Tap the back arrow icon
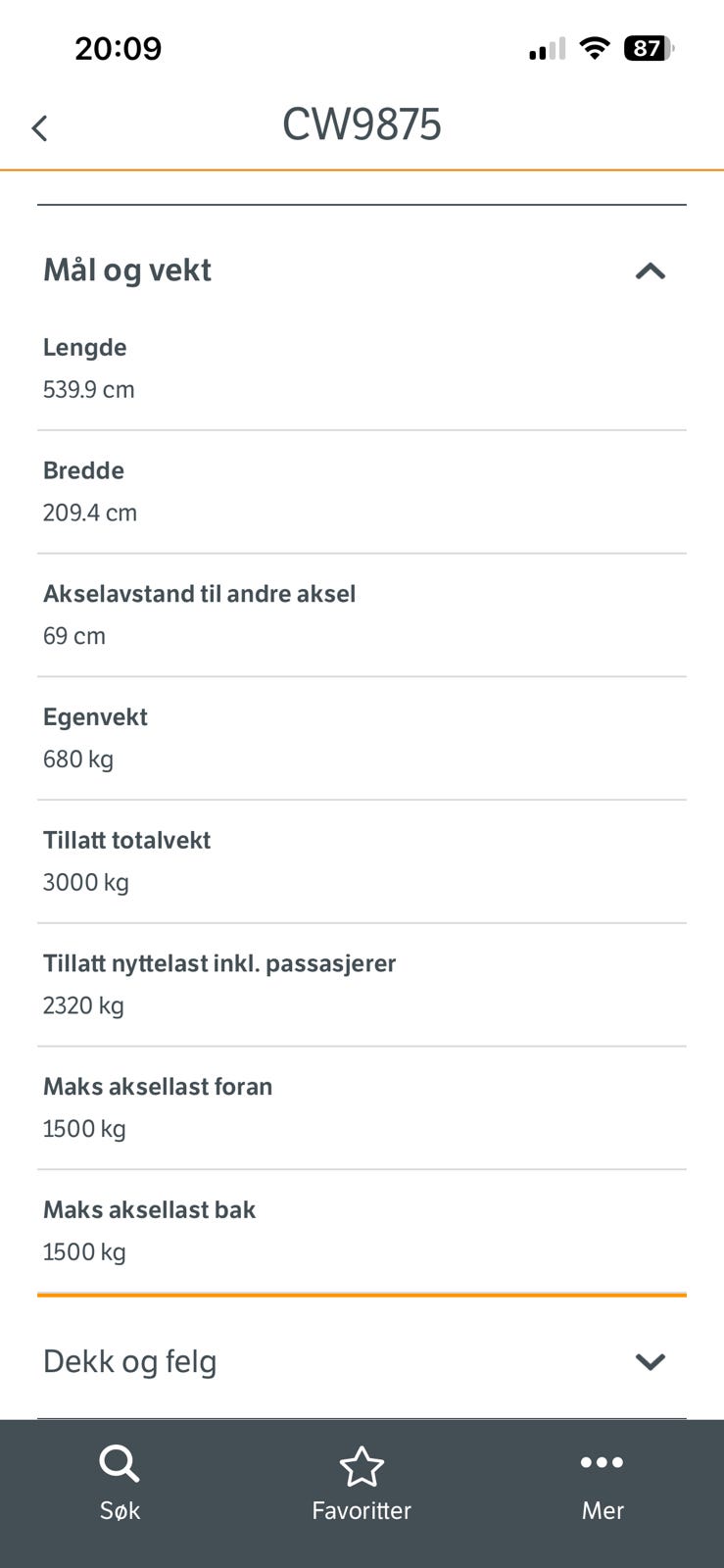 pyautogui.click(x=39, y=128)
